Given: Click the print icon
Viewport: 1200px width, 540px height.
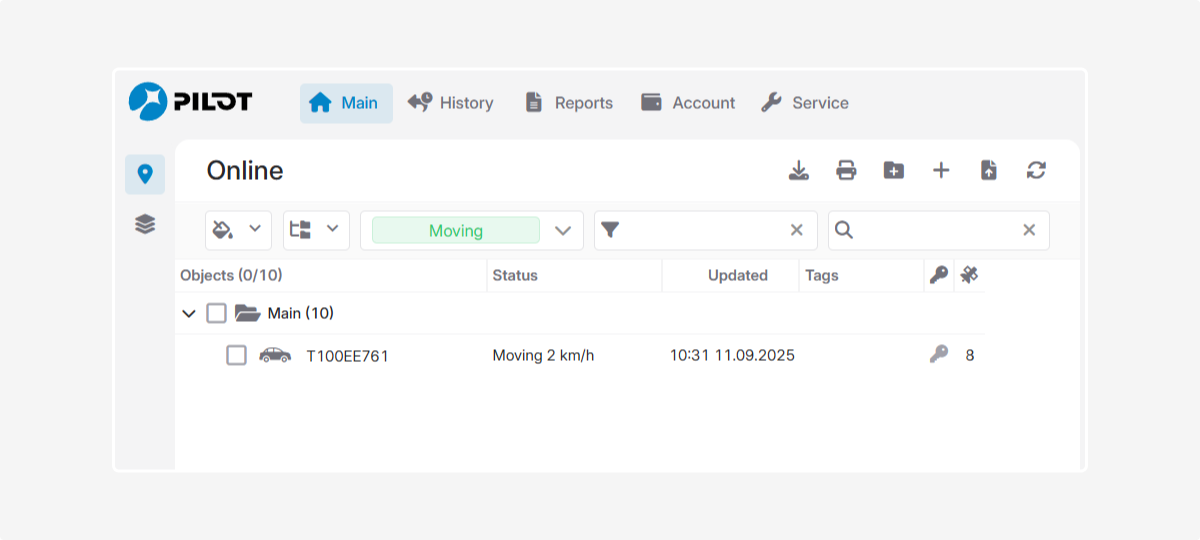Looking at the screenshot, I should tap(846, 171).
